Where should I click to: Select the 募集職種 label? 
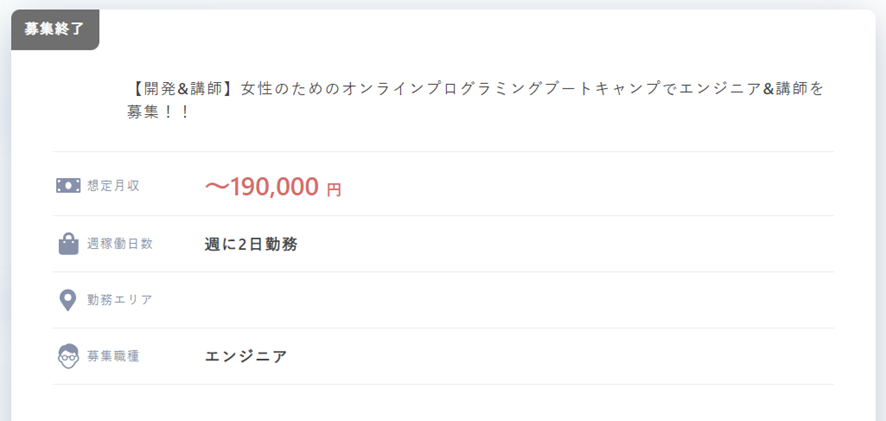click(113, 357)
